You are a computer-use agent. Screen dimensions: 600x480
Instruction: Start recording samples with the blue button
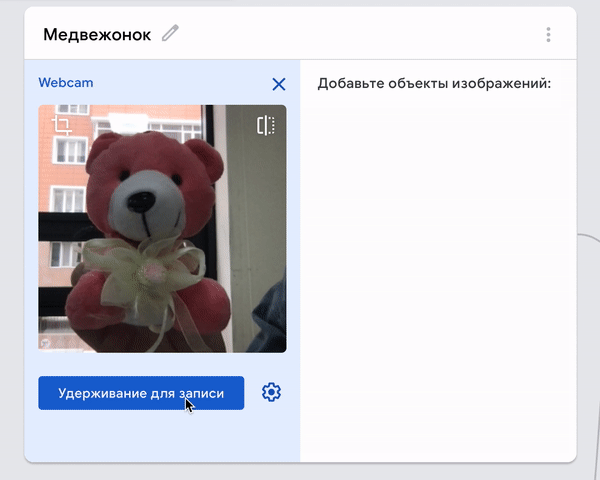141,393
